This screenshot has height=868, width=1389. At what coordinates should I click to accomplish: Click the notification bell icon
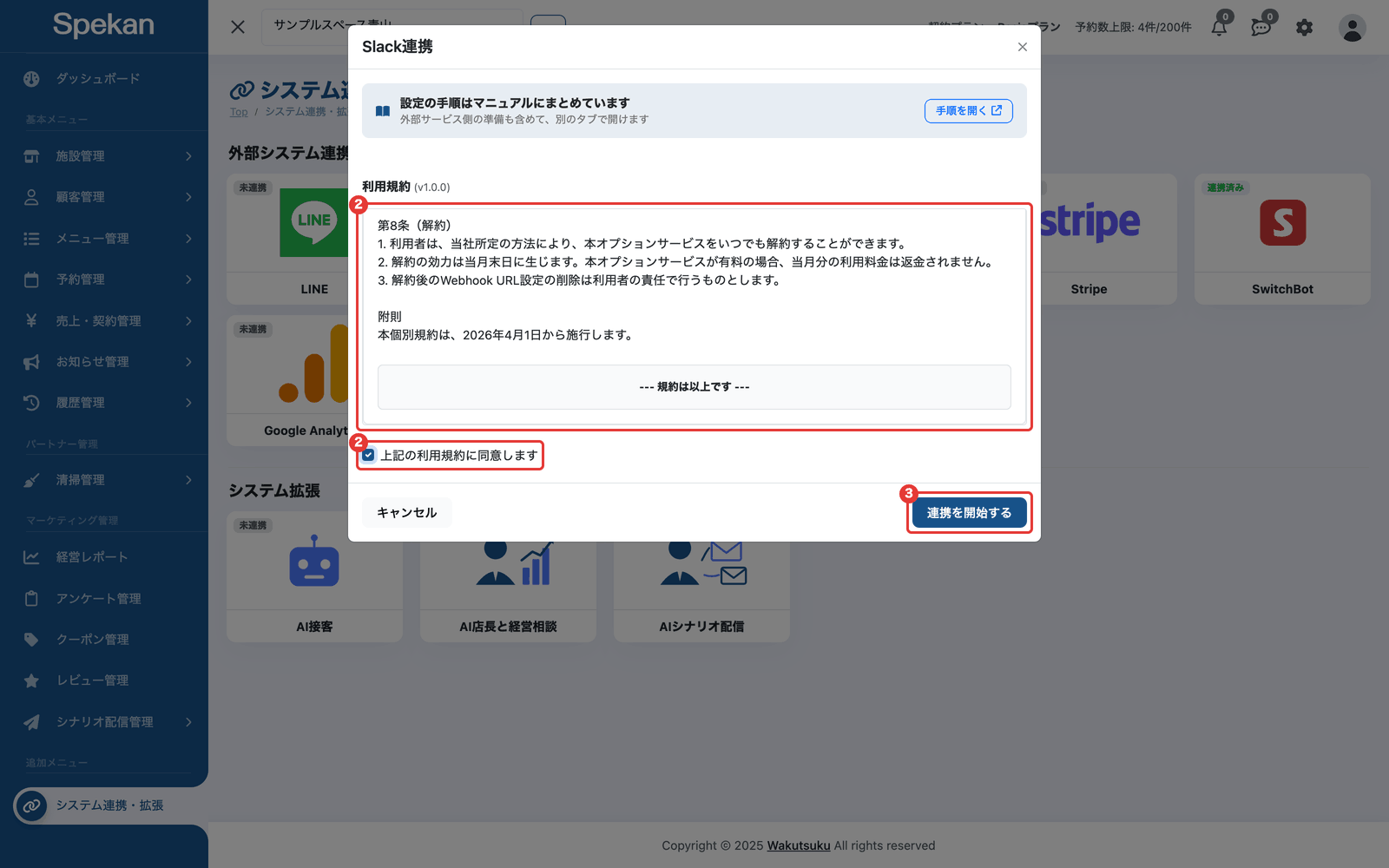point(1219,28)
